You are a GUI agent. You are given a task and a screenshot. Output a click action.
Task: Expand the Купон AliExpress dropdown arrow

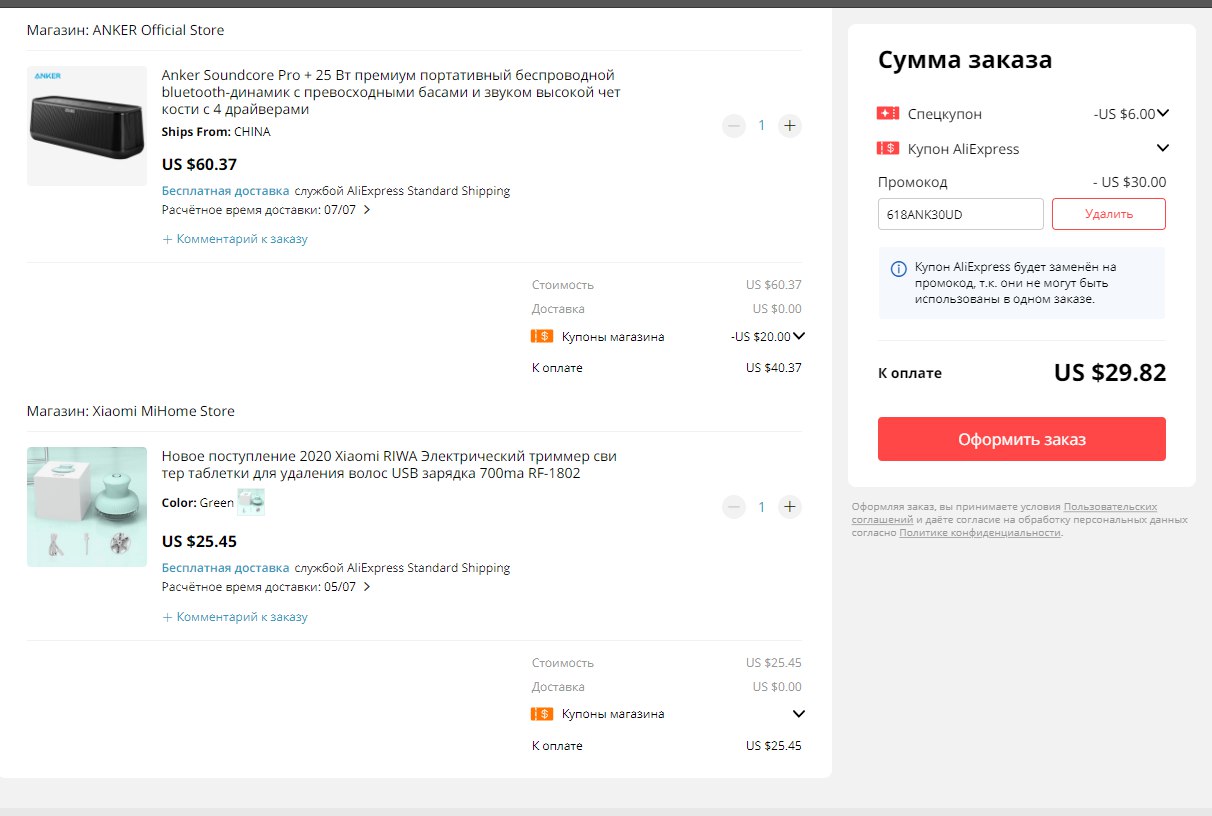(1163, 148)
